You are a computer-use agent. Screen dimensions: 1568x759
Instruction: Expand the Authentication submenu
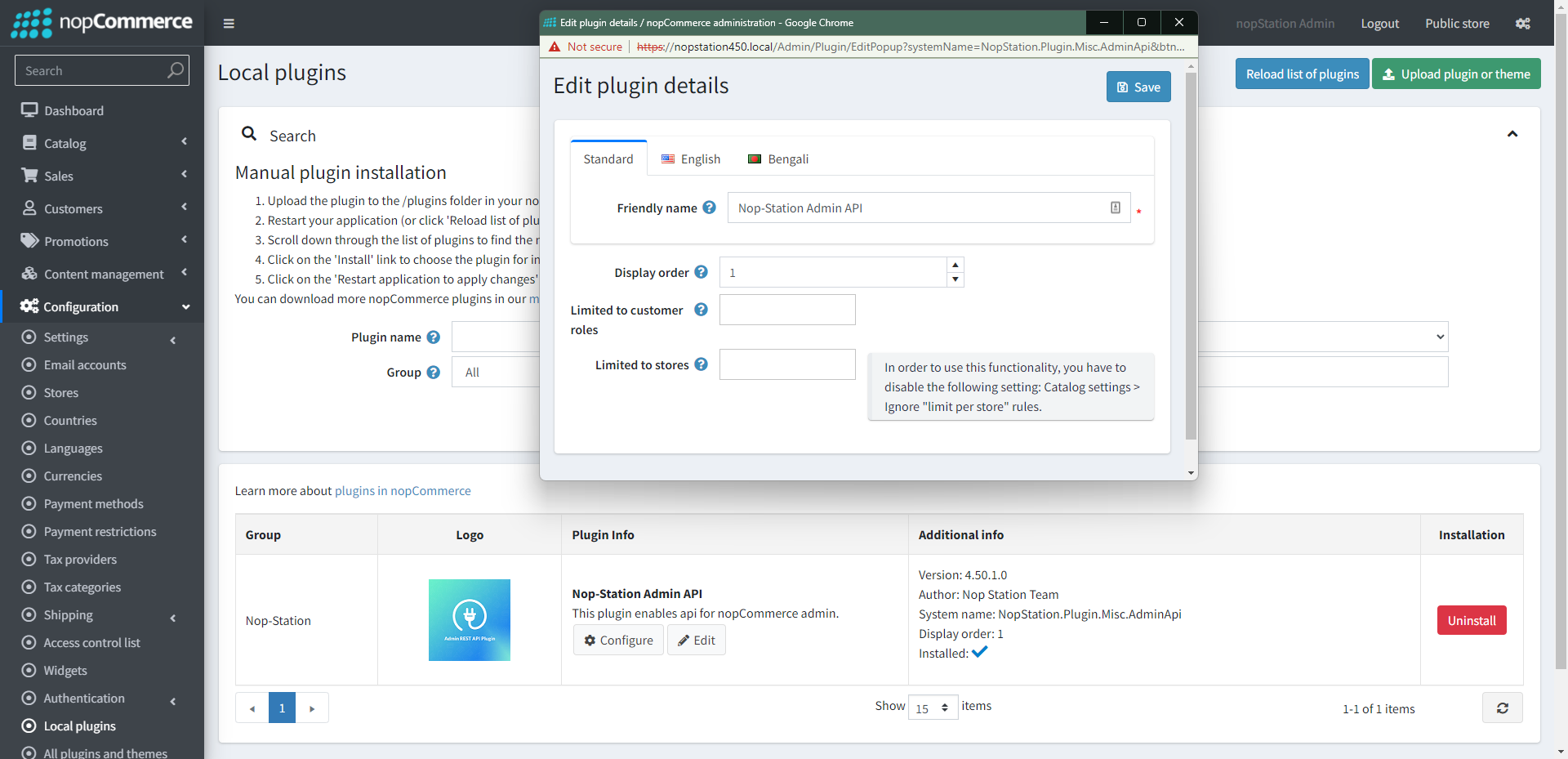(102, 699)
